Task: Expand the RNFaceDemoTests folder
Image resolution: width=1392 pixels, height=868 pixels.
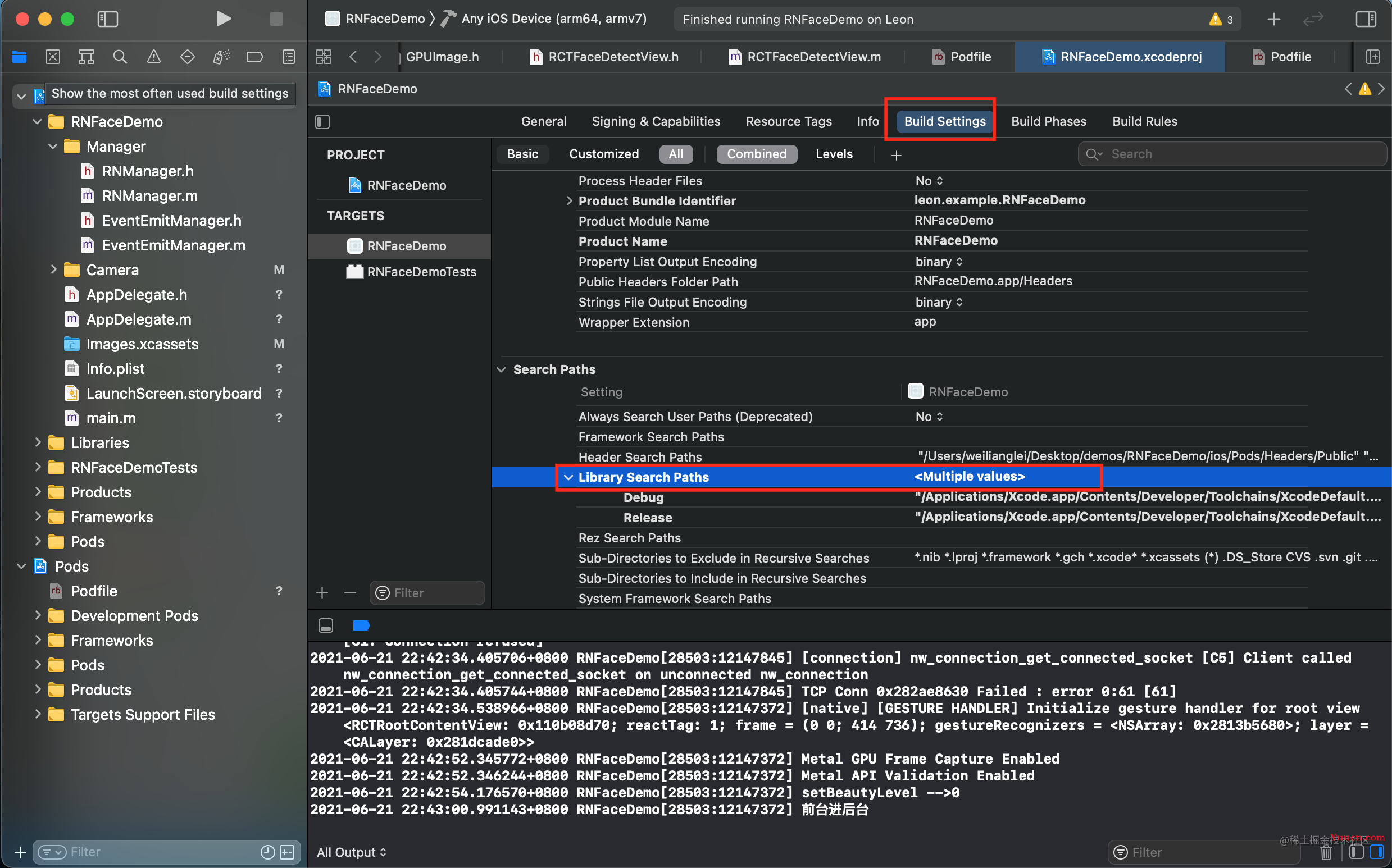Action: [x=37, y=467]
